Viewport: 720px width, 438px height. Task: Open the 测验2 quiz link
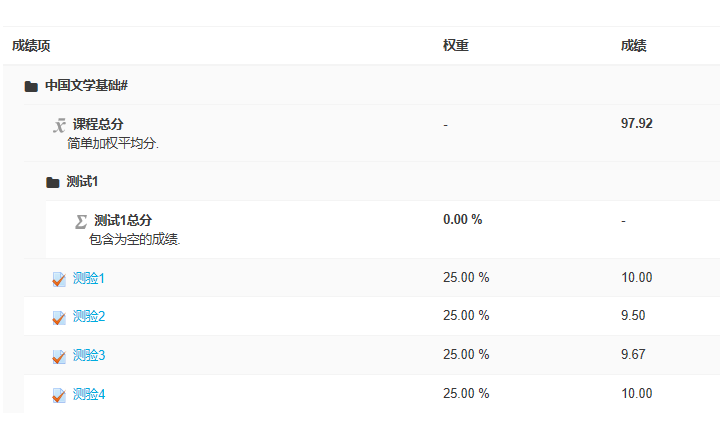point(89,316)
